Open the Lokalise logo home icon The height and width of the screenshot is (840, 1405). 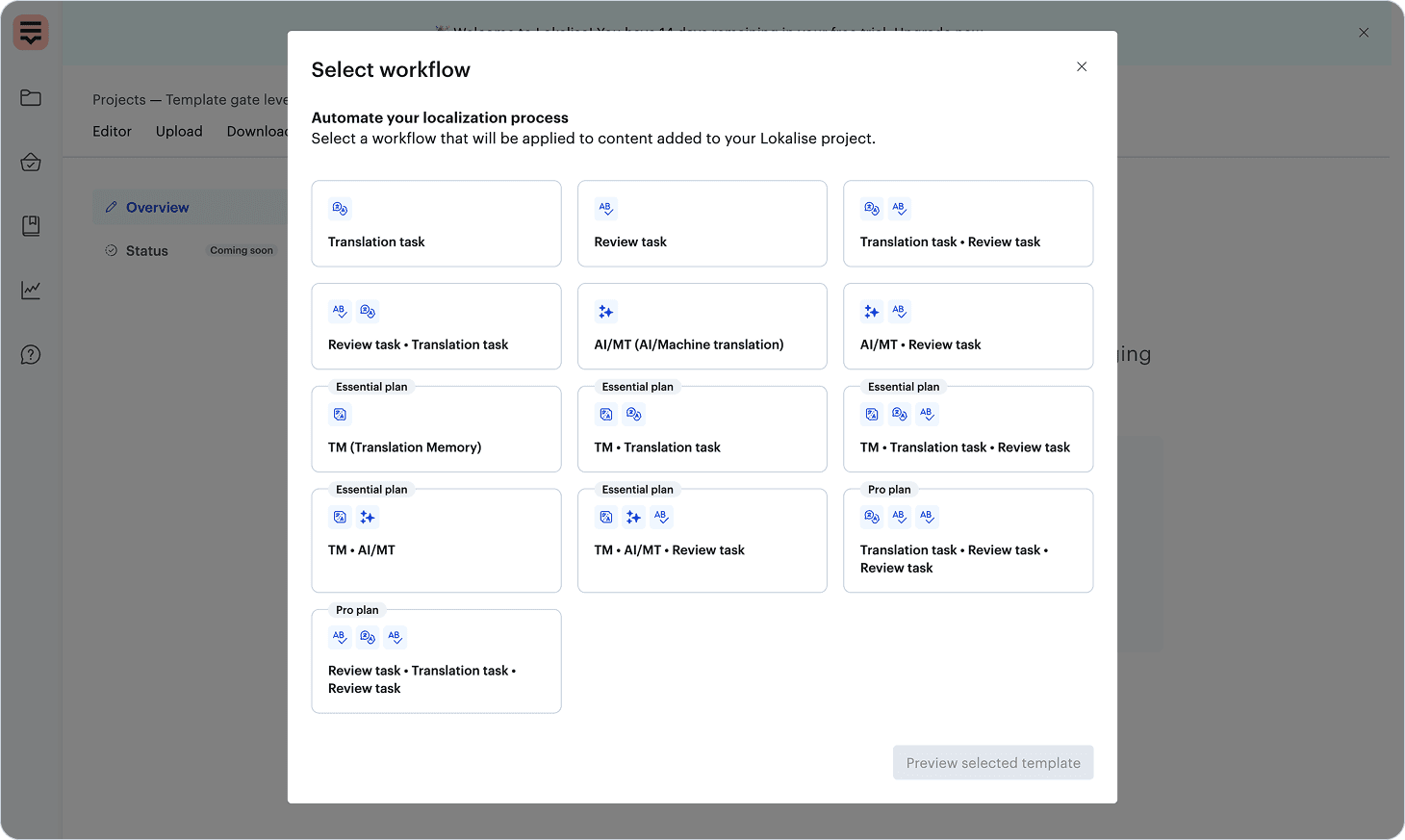pyautogui.click(x=31, y=33)
